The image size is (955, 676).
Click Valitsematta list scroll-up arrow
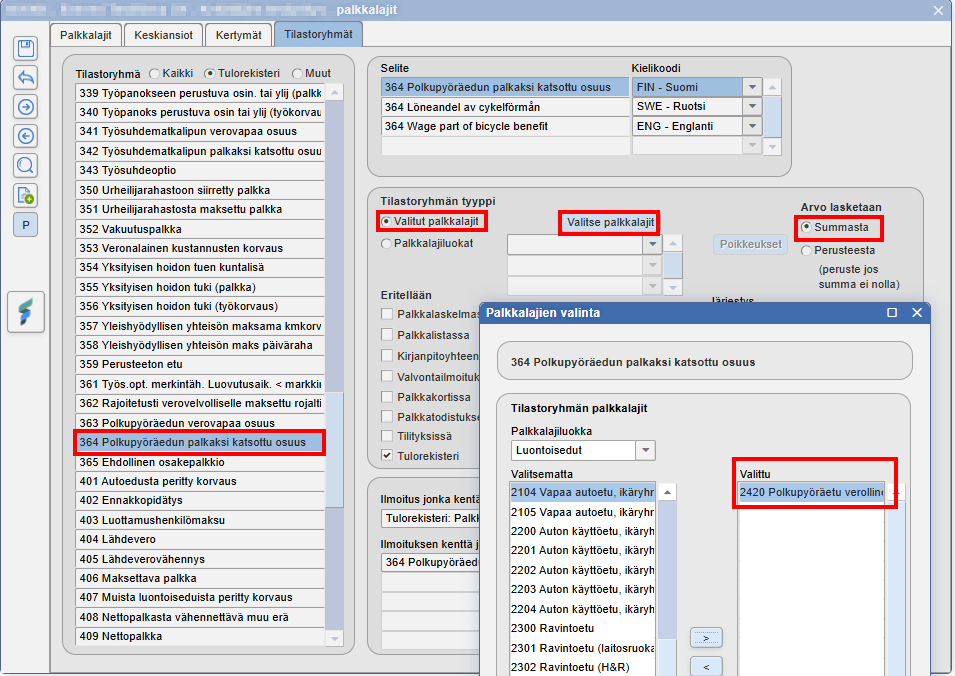pyautogui.click(x=668, y=492)
